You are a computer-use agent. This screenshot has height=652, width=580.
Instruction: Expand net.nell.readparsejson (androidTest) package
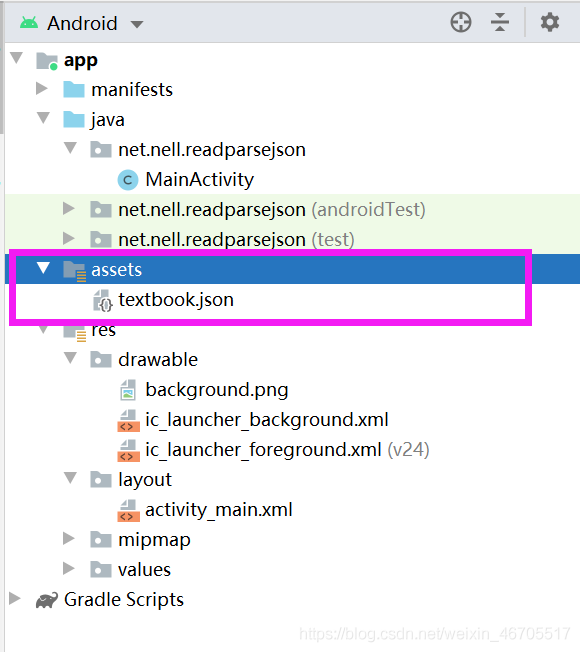pyautogui.click(x=68, y=208)
